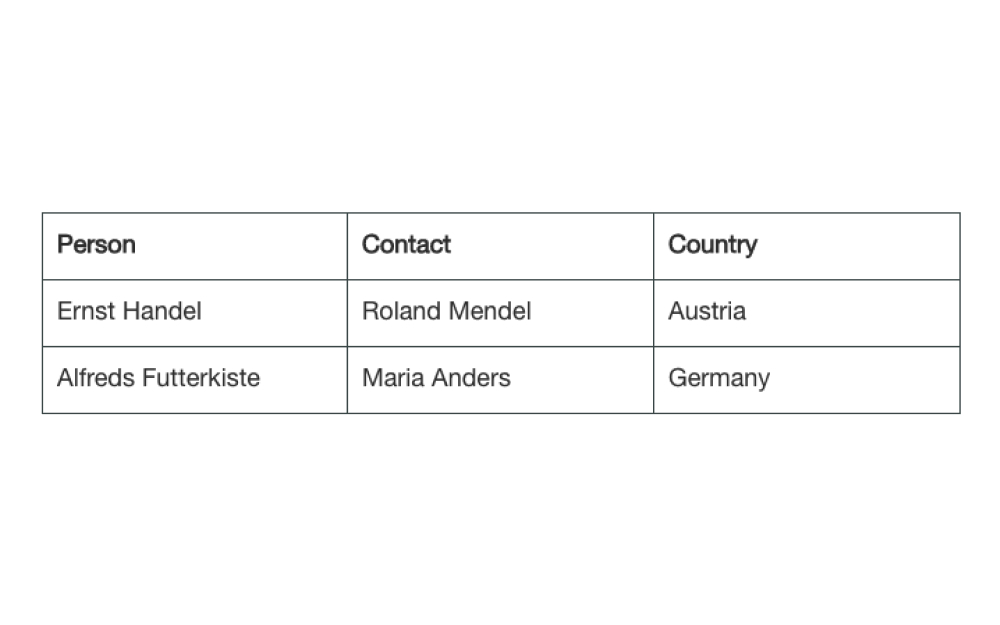Place cursor on the word Futterkiste
The height and width of the screenshot is (625, 1000).
point(201,378)
